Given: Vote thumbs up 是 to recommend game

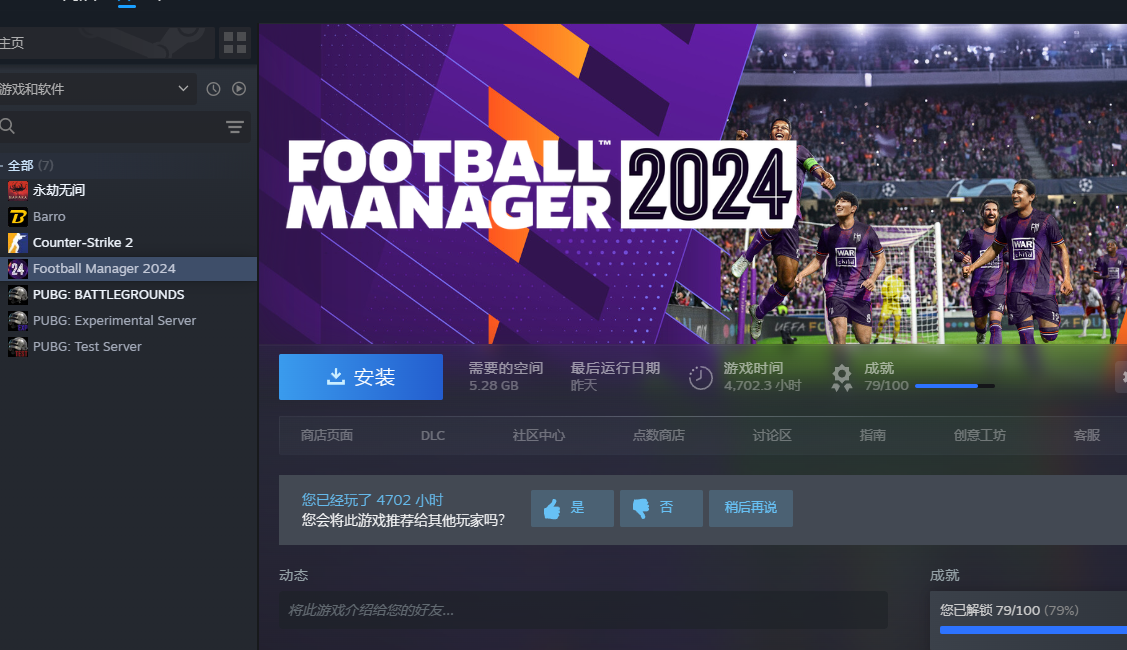Looking at the screenshot, I should [572, 508].
